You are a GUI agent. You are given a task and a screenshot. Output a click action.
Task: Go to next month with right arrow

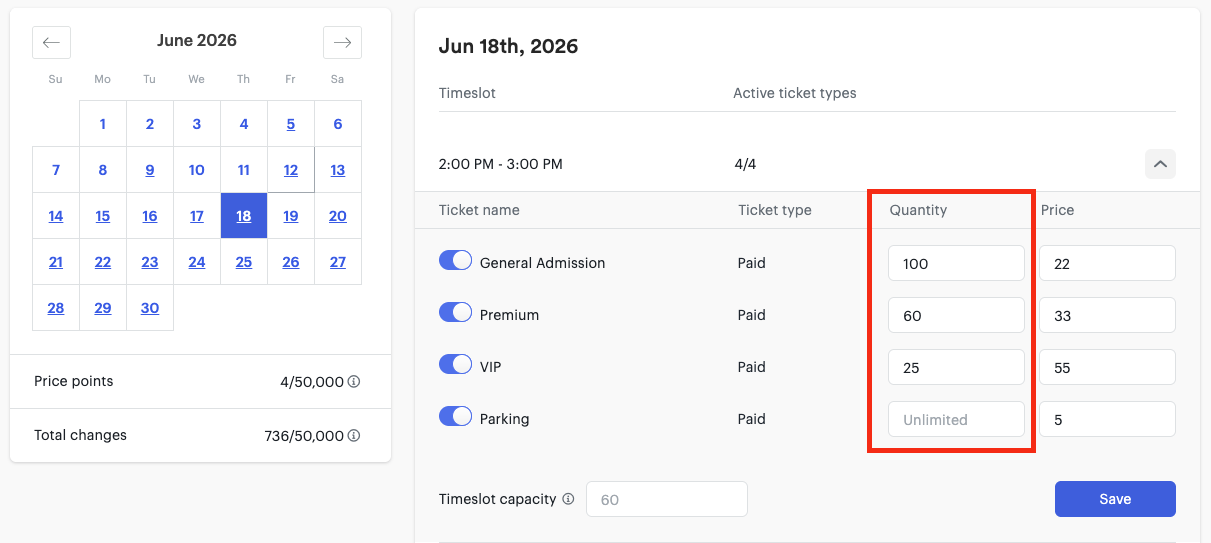(342, 42)
